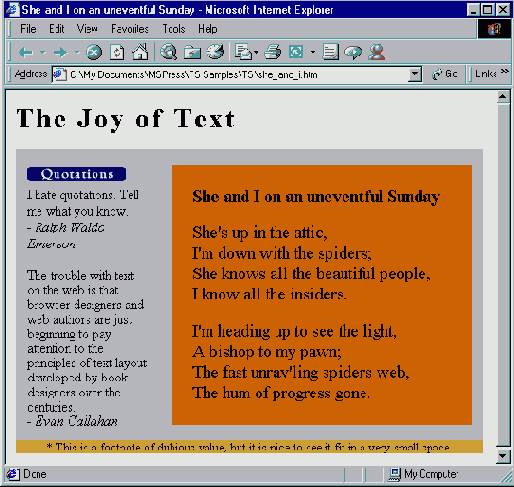
Task: Expand the Back button history dropdown arrow
Action: 43,52
